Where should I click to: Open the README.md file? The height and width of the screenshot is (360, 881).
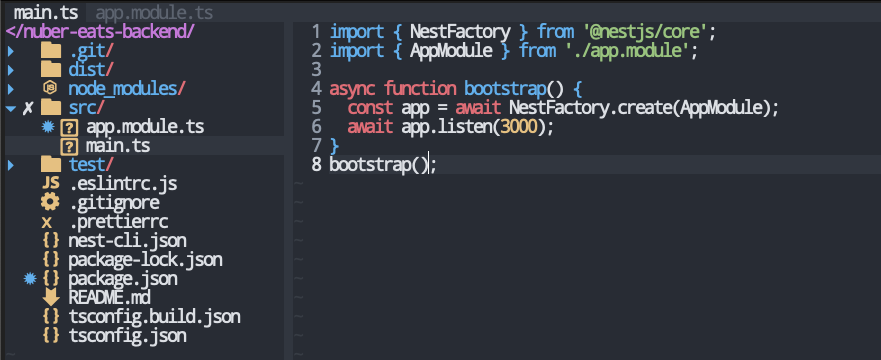(110, 298)
